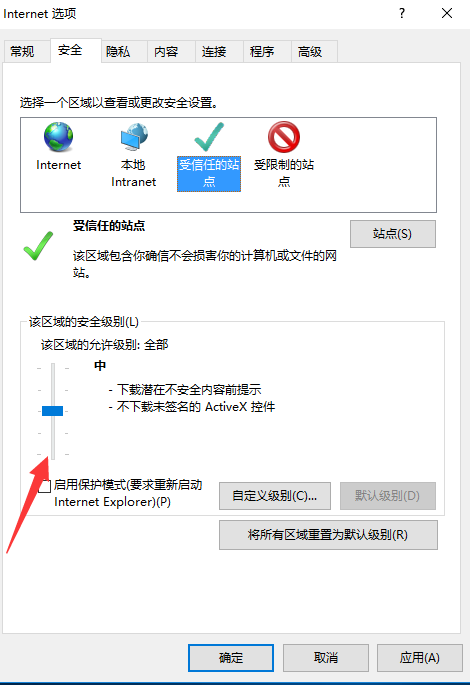Click the 站点(S) button
The width and height of the screenshot is (470, 685).
tap(393, 234)
